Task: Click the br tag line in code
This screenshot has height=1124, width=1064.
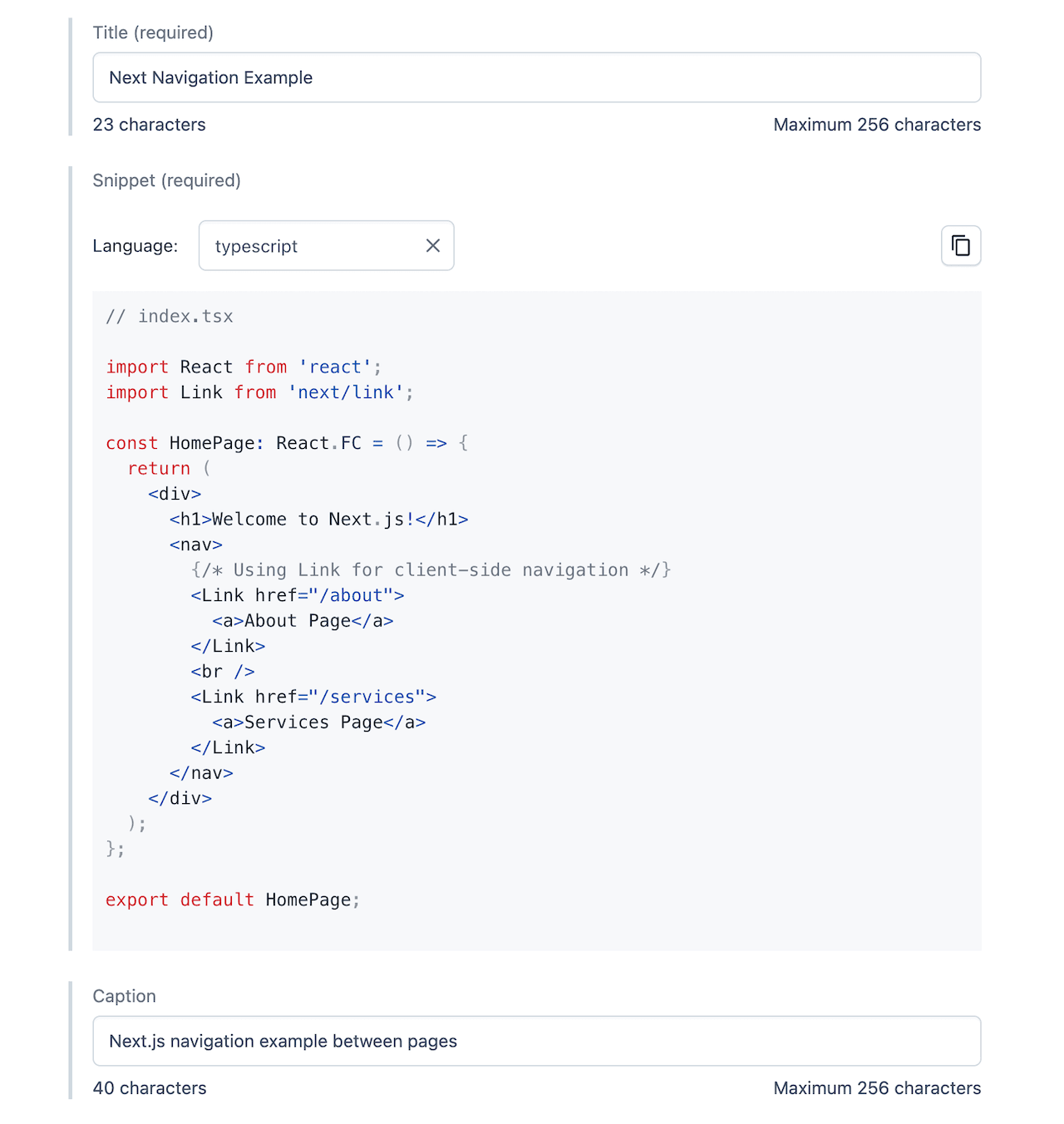Action: [222, 672]
